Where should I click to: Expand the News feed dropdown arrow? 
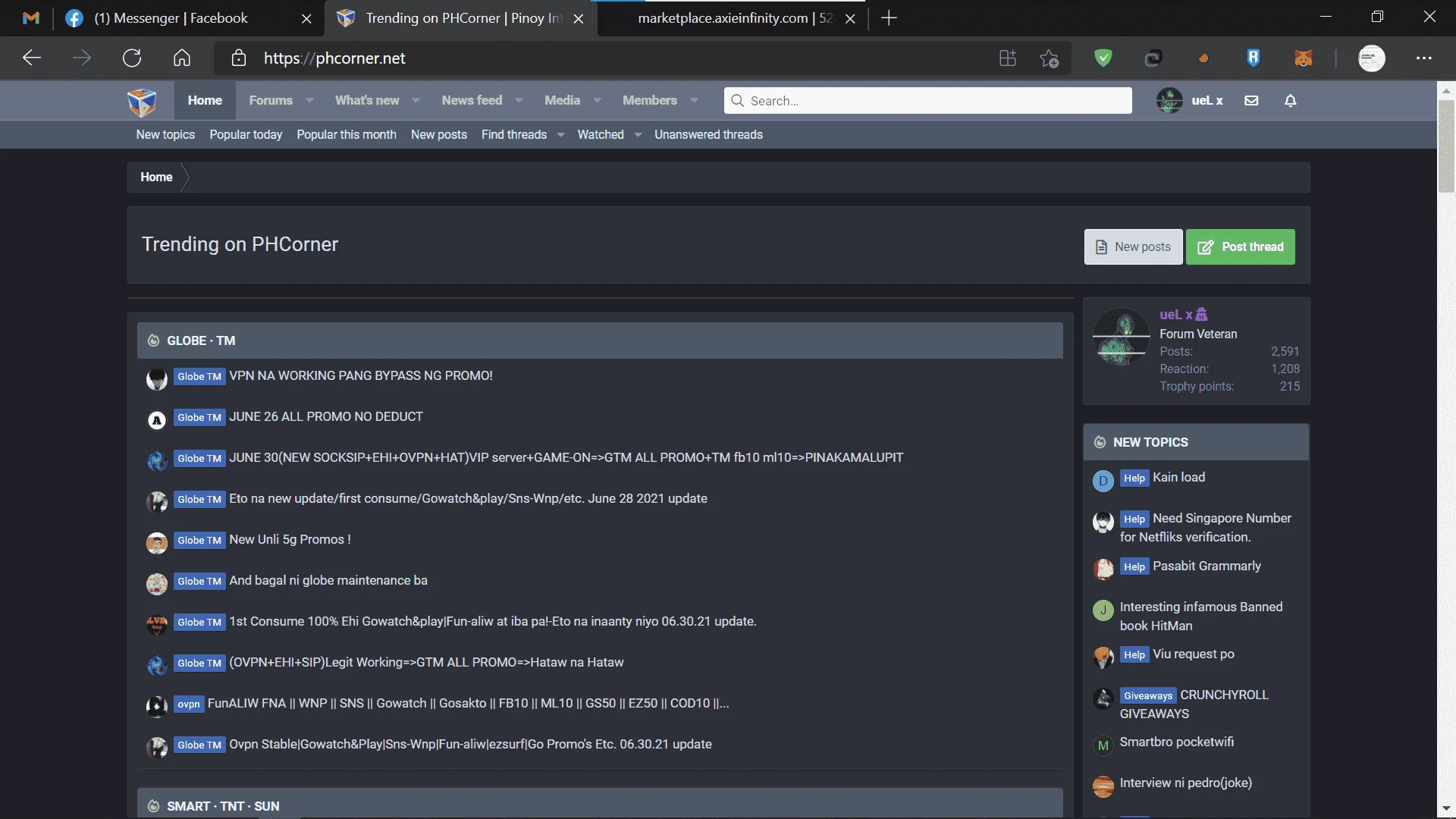(x=519, y=100)
